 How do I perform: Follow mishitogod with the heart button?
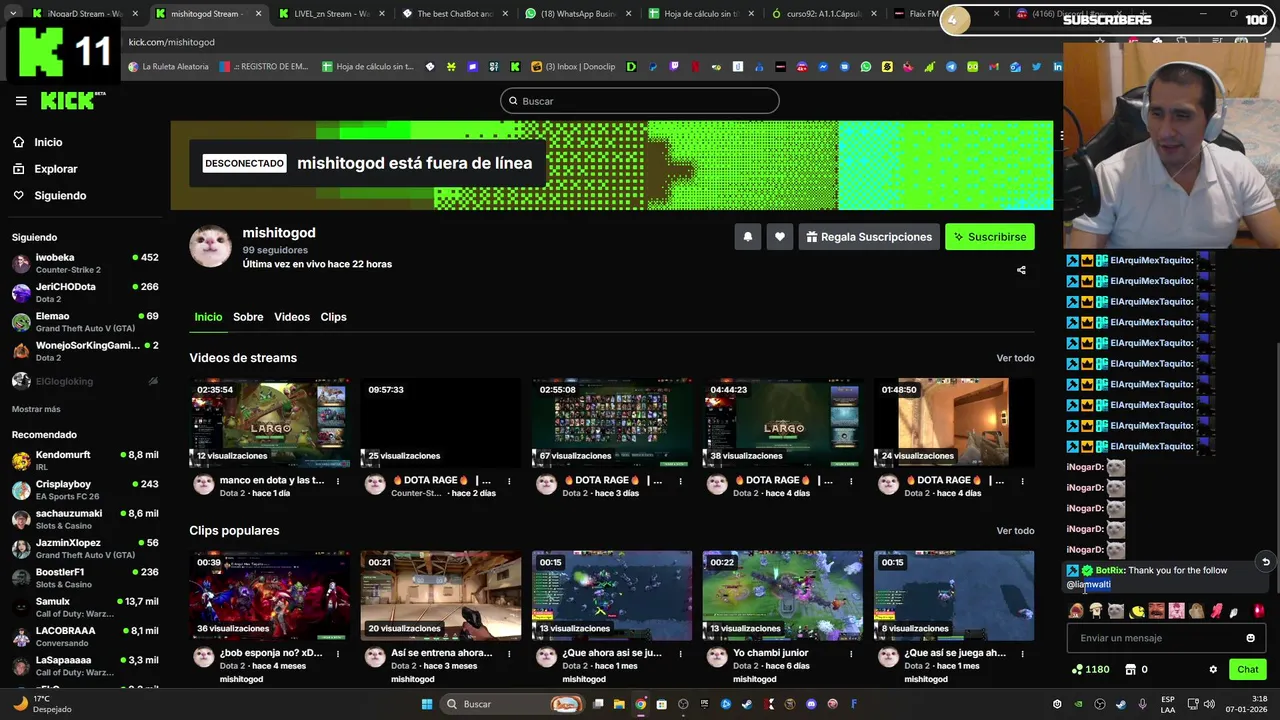(780, 237)
